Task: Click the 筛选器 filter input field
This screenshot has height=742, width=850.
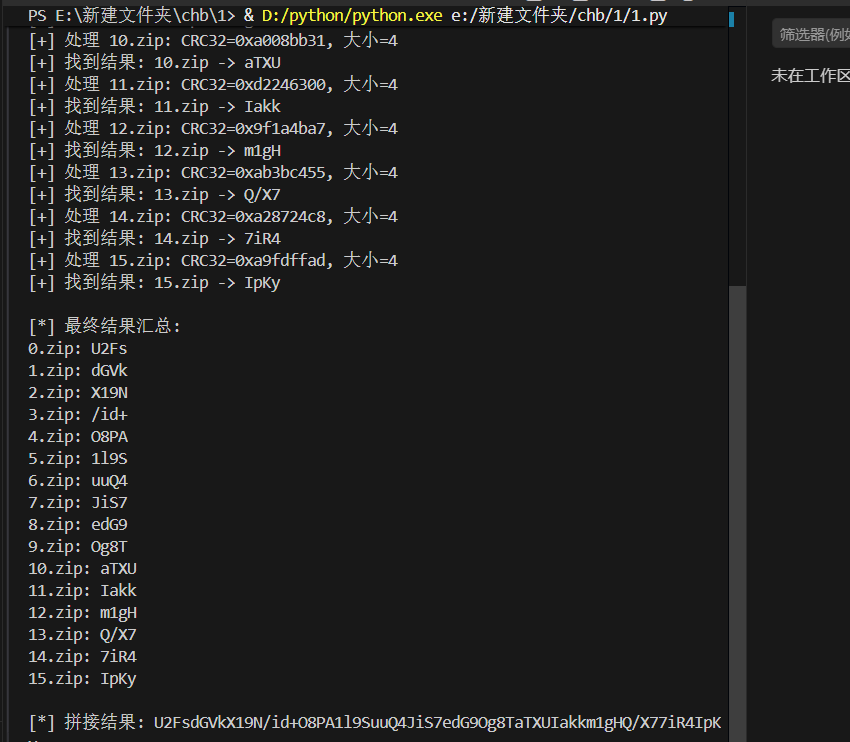Action: pyautogui.click(x=810, y=33)
